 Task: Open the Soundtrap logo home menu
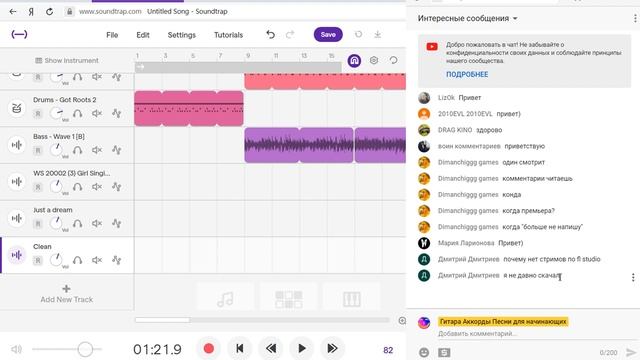[x=19, y=34]
